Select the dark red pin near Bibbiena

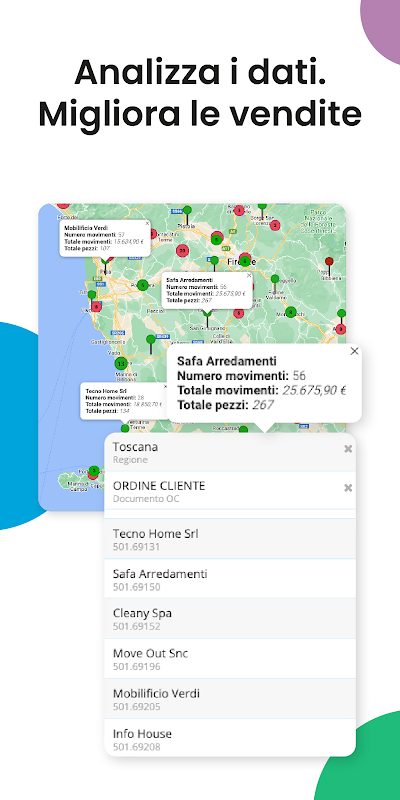pos(329,266)
